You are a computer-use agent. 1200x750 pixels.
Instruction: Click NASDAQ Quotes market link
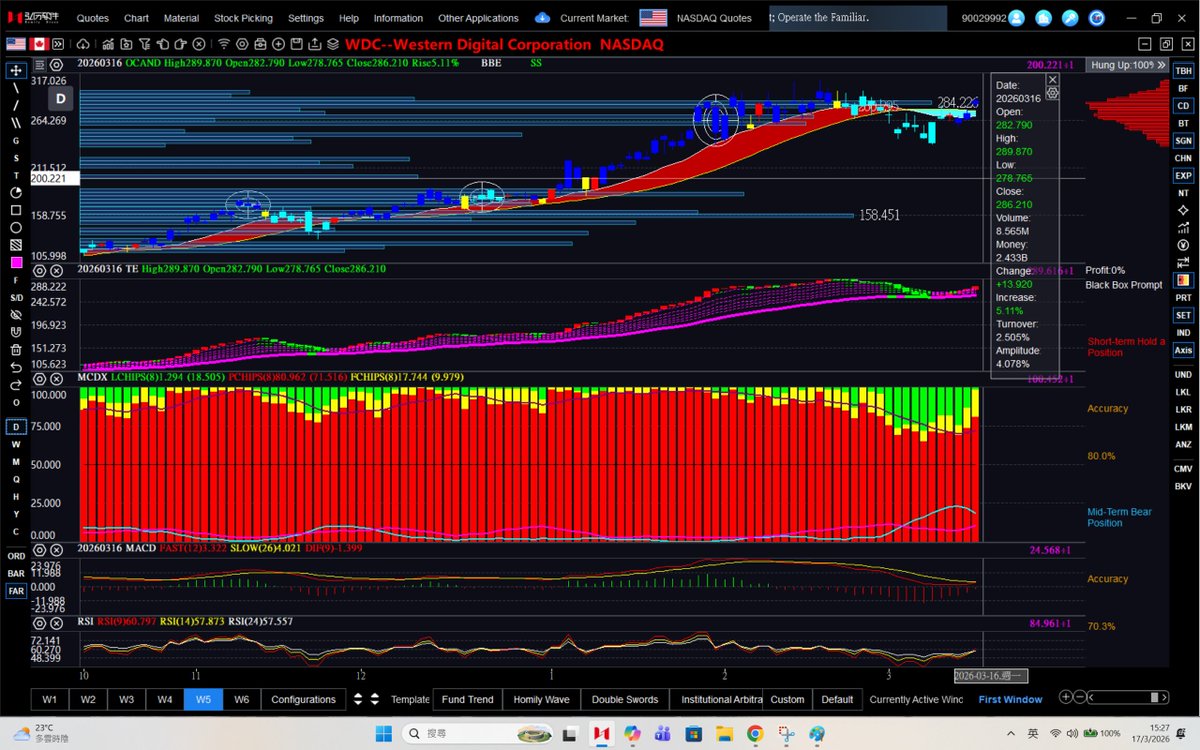pyautogui.click(x=714, y=18)
